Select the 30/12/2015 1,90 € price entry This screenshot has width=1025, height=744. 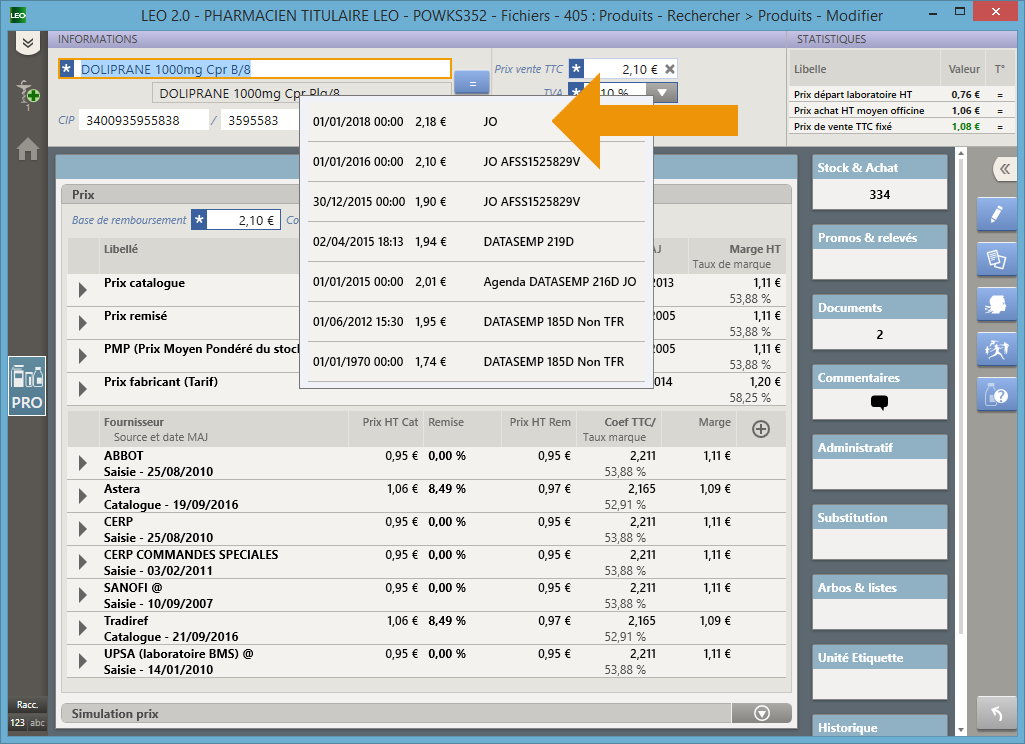click(476, 201)
